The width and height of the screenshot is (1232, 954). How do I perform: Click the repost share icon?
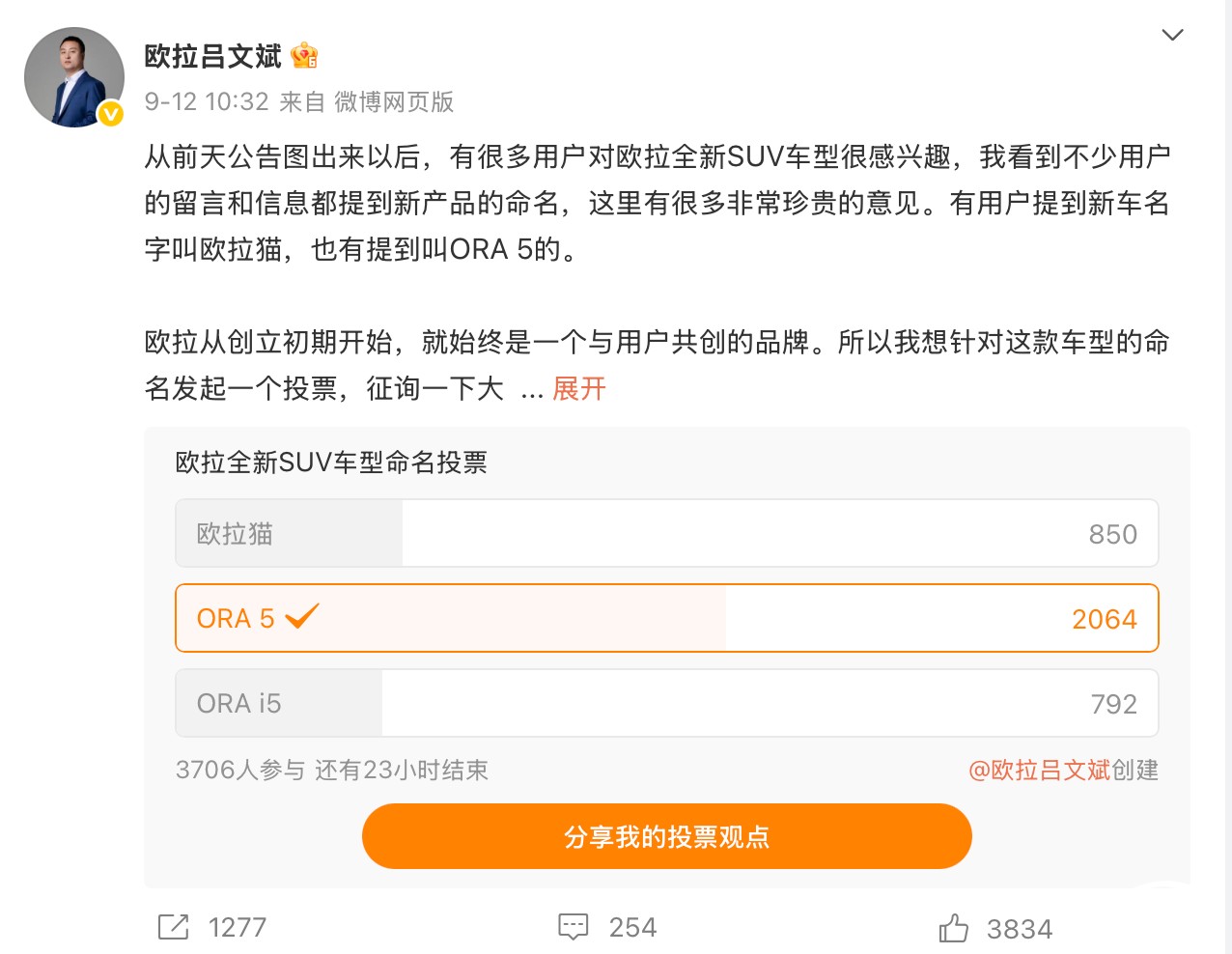[x=174, y=927]
